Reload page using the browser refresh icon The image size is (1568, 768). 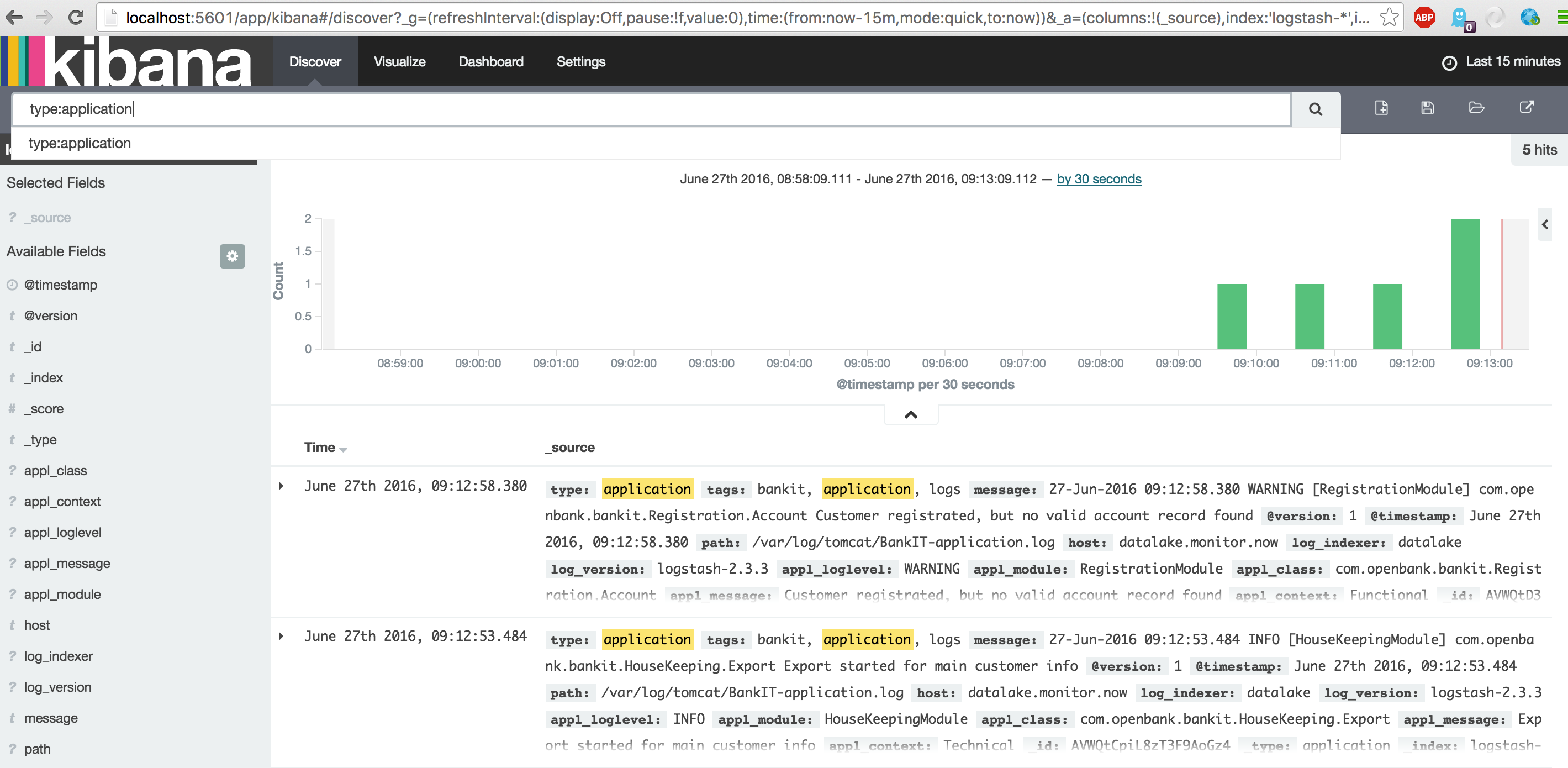[76, 17]
